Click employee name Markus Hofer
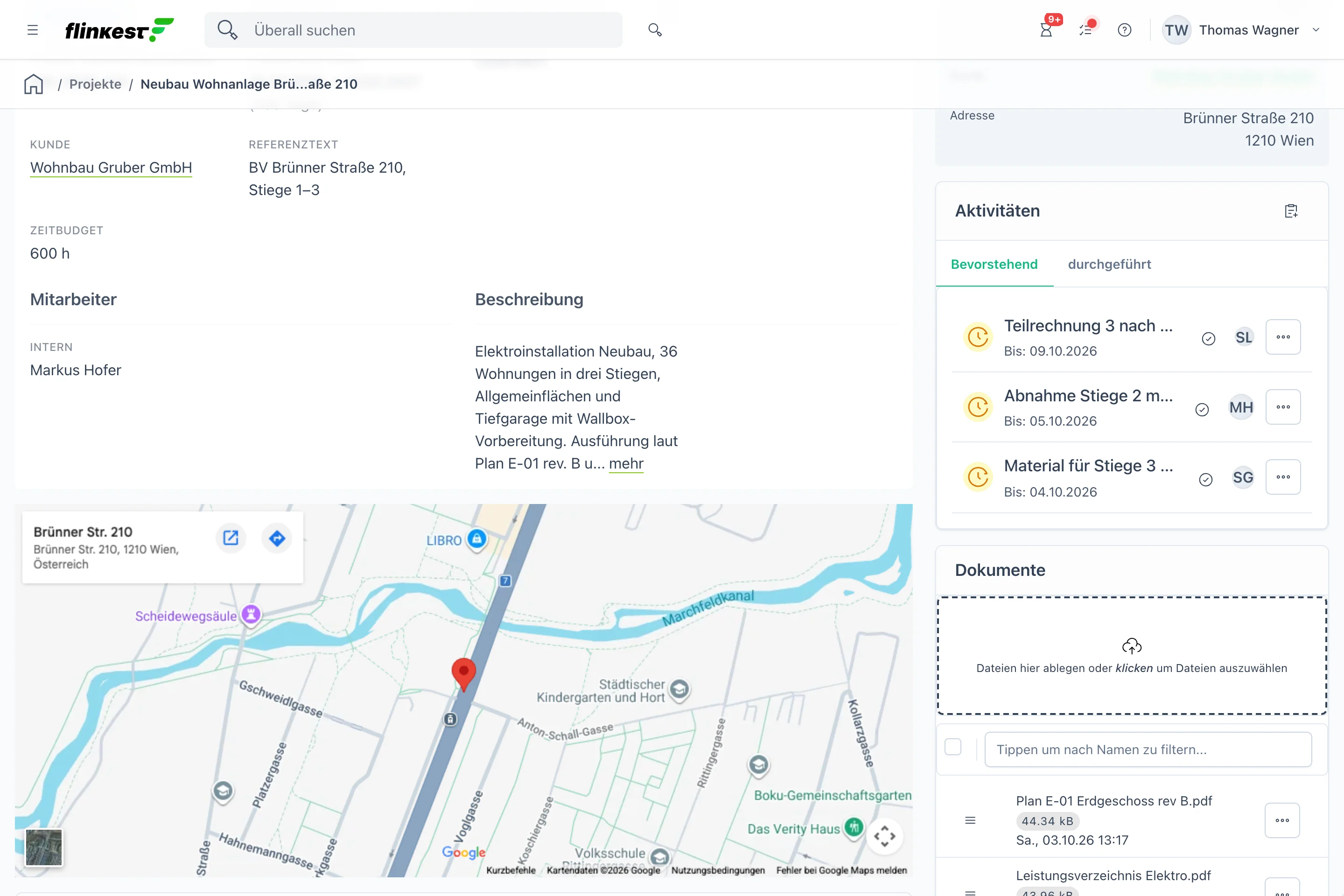This screenshot has width=1344, height=896. (76, 370)
